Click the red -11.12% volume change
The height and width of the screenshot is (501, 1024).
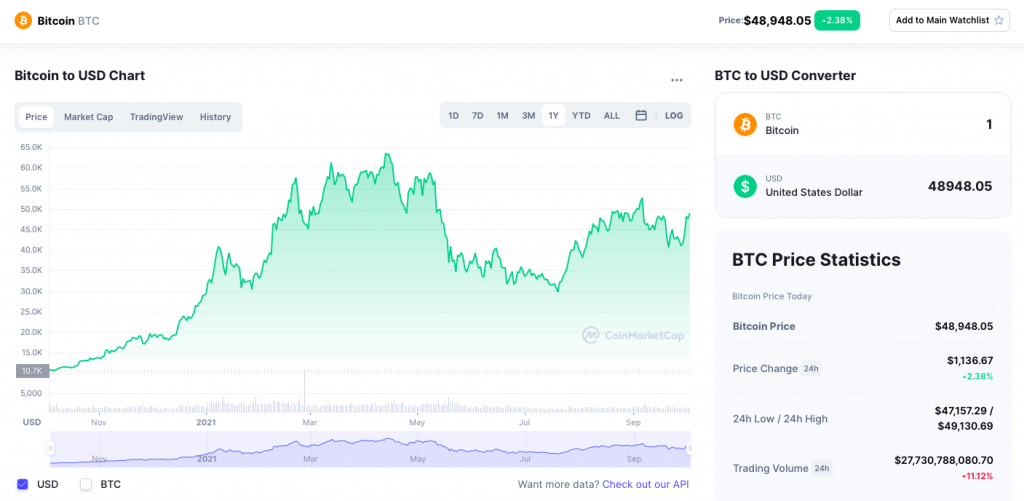(976, 476)
